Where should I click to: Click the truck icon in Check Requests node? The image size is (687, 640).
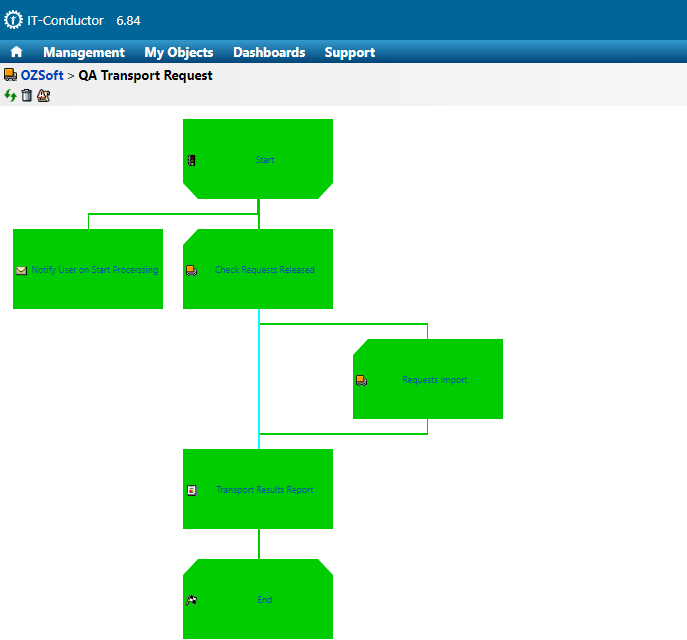point(191,270)
